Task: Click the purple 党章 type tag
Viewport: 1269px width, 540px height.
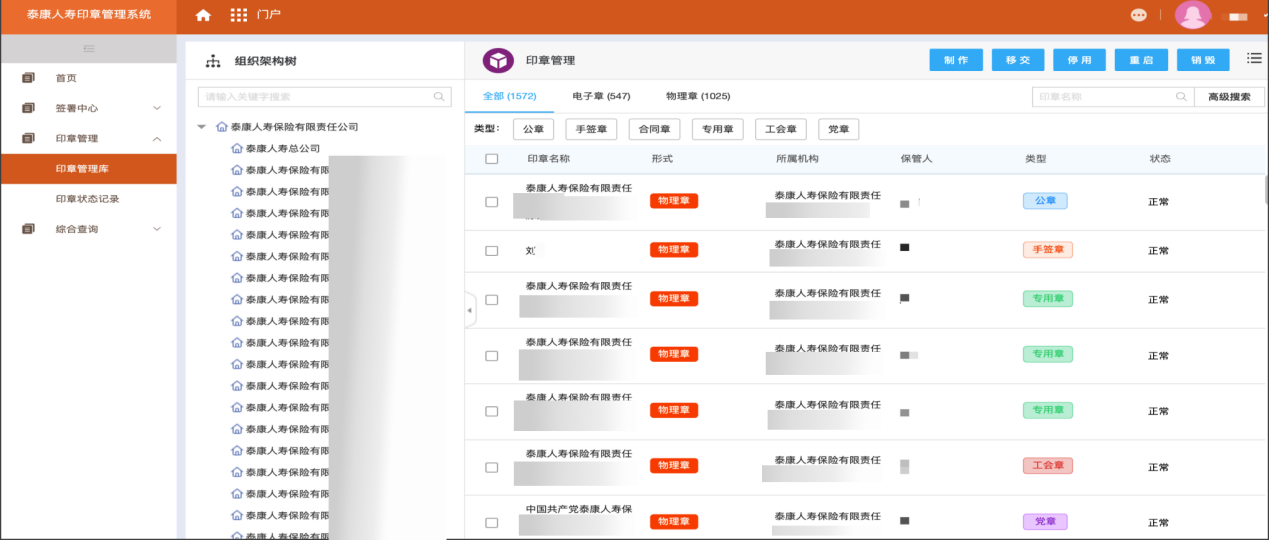Action: (x=1045, y=521)
